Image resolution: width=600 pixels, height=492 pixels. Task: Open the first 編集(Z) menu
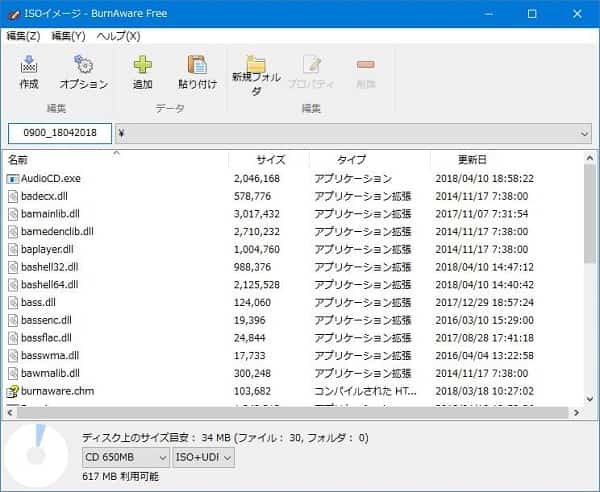pyautogui.click(x=23, y=36)
